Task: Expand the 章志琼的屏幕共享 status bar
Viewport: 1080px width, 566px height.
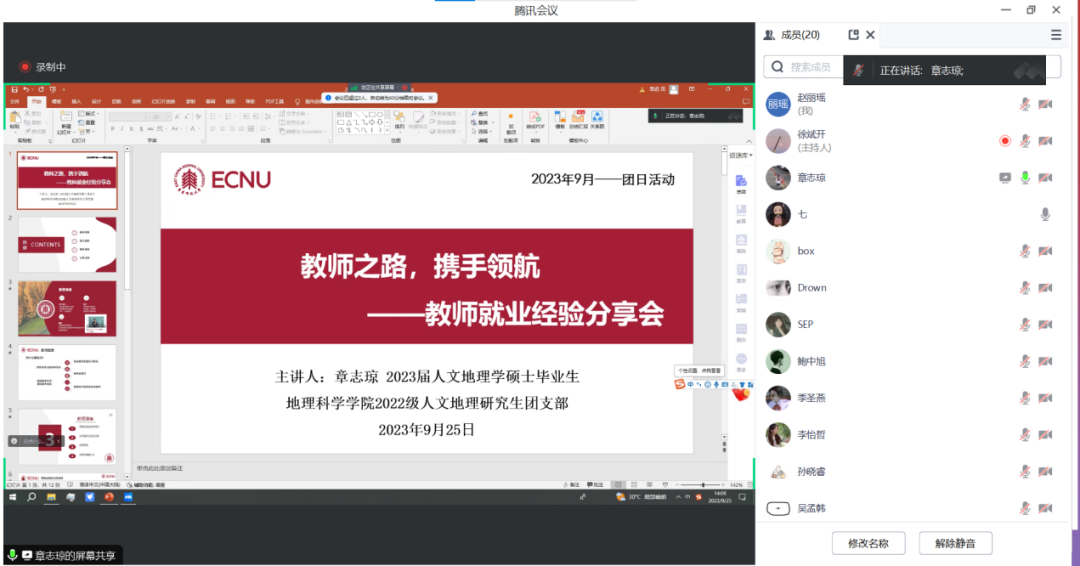Action: [x=67, y=555]
